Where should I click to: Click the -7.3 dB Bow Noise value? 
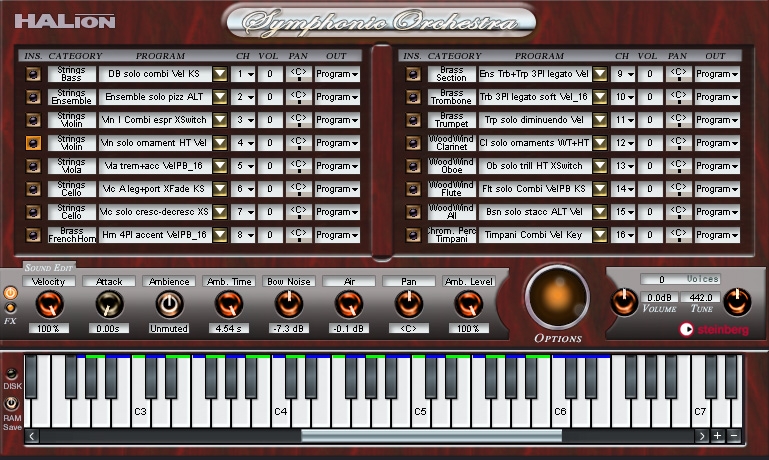click(x=288, y=329)
